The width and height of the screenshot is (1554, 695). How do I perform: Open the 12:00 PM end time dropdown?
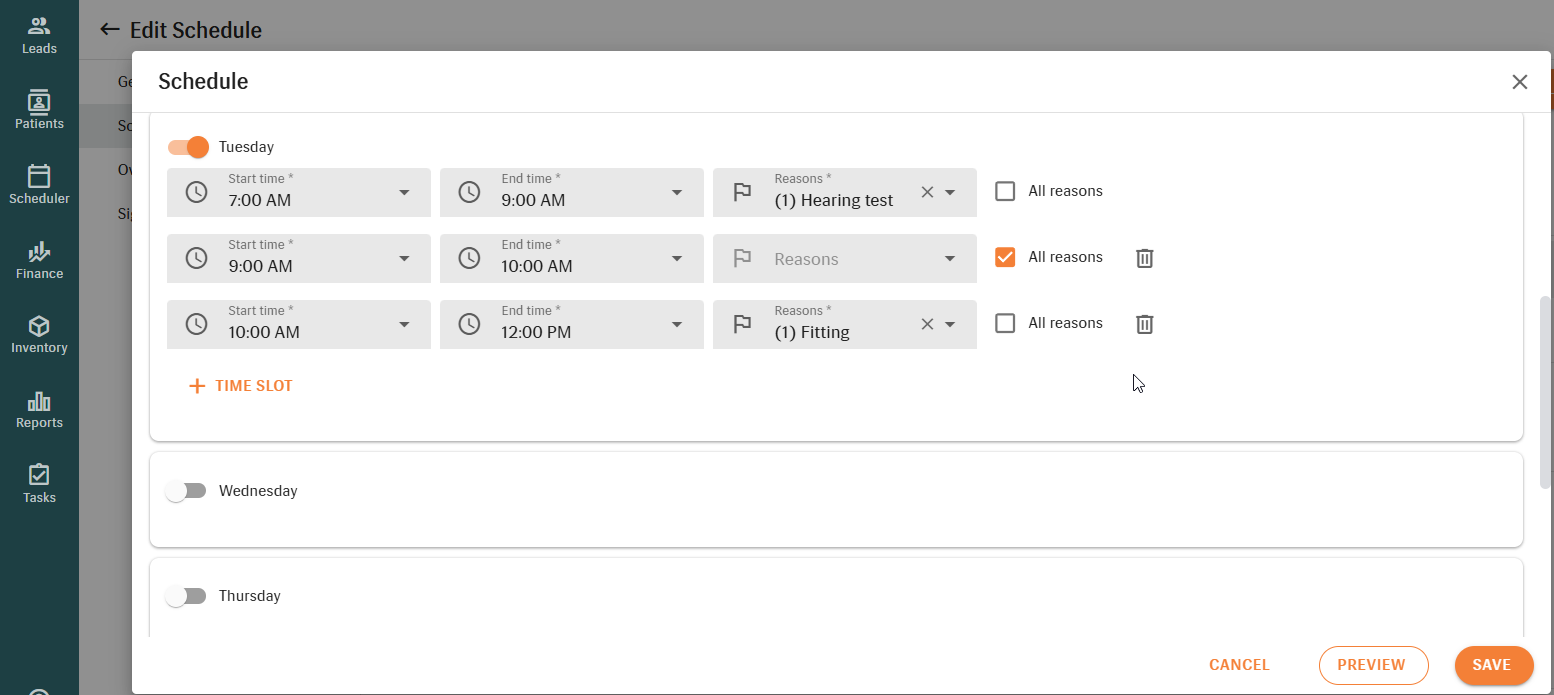pyautogui.click(x=677, y=324)
